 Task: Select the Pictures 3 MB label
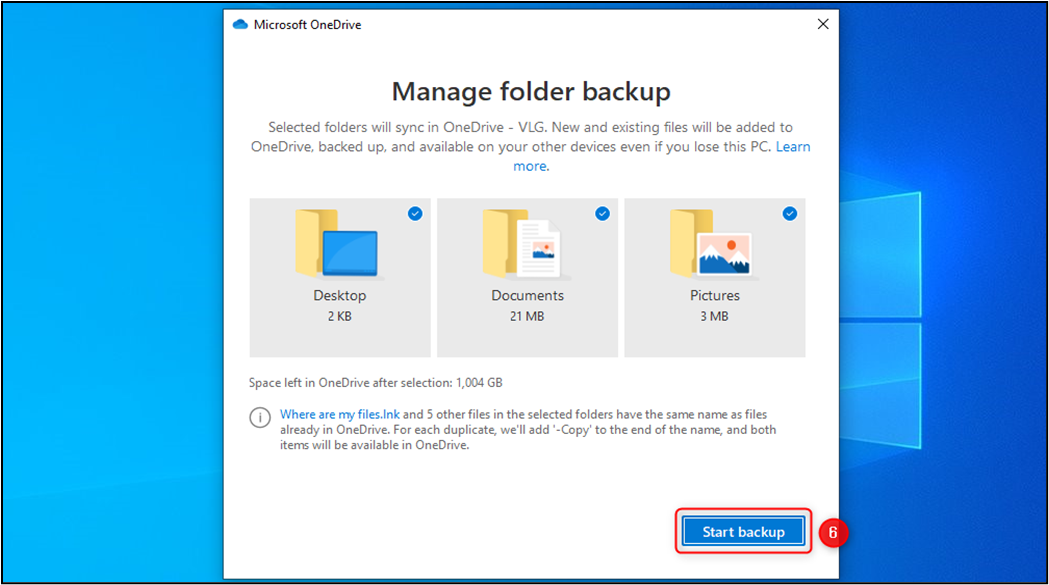[x=714, y=305]
